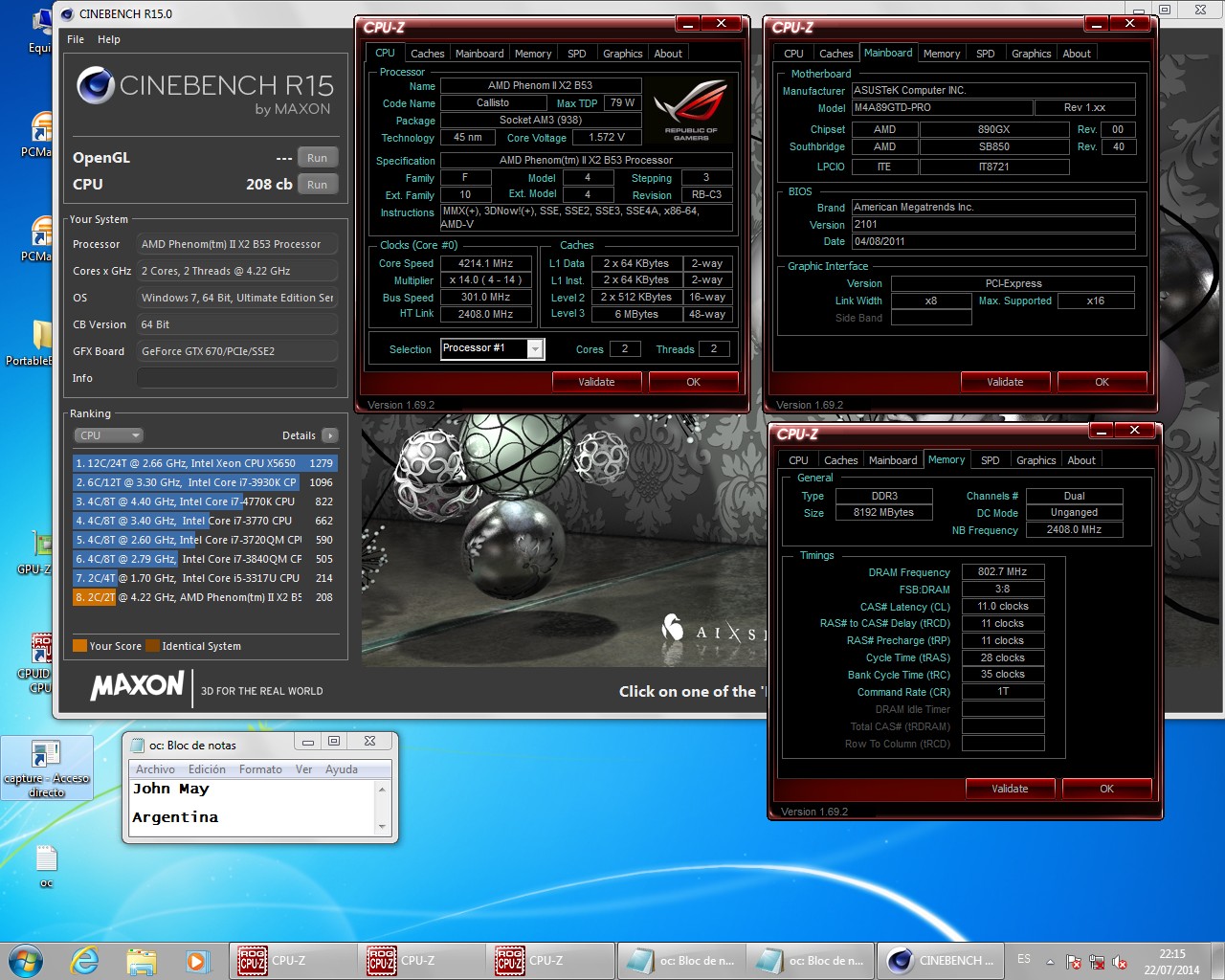The width and height of the screenshot is (1225, 980).
Task: Click the Notepad title bar icon
Action: tap(138, 745)
